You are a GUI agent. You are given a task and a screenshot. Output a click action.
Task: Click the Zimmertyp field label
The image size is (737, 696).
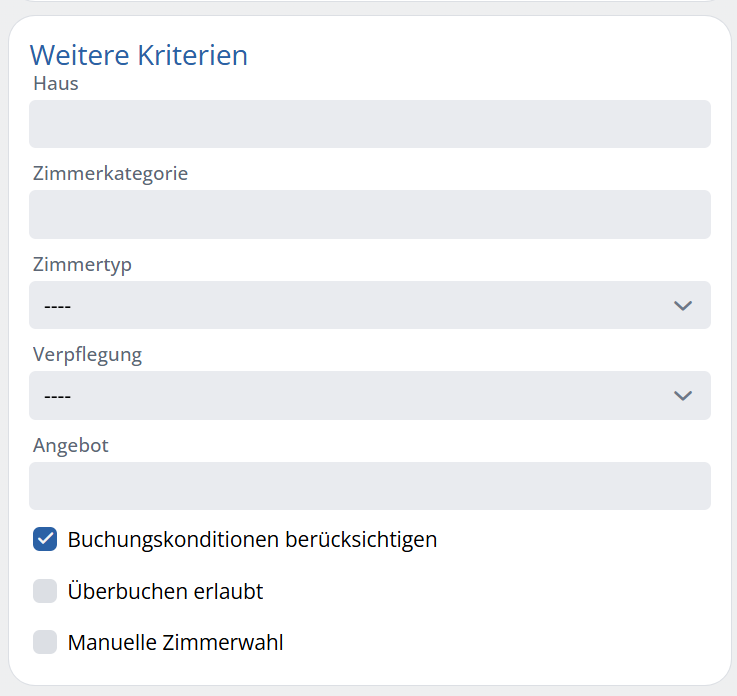click(x=82, y=265)
